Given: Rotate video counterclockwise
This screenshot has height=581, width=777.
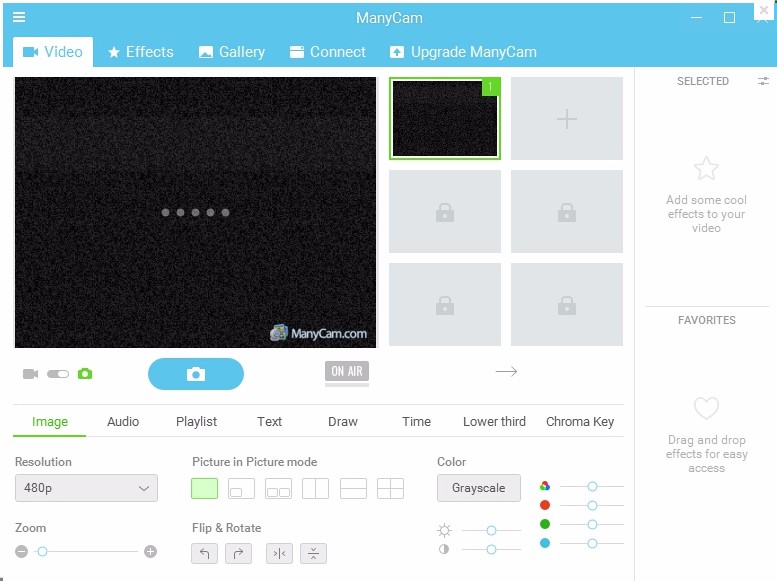Looking at the screenshot, I should 204,553.
